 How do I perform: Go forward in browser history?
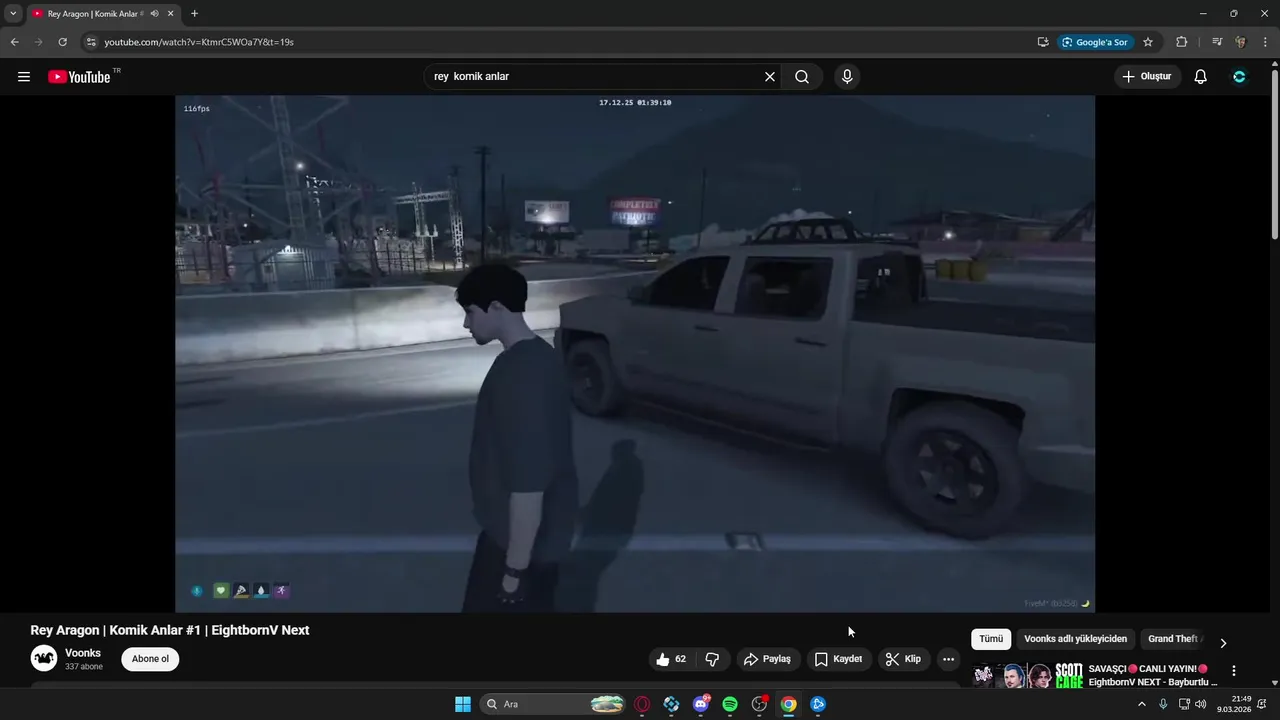(38, 42)
